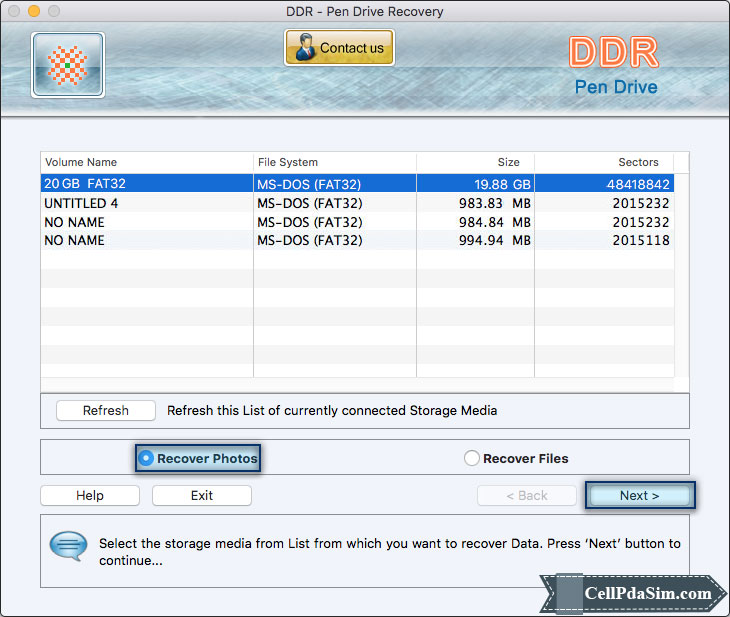This screenshot has height=617, width=730.
Task: Sort by Volume Name column header
Action: (x=147, y=162)
